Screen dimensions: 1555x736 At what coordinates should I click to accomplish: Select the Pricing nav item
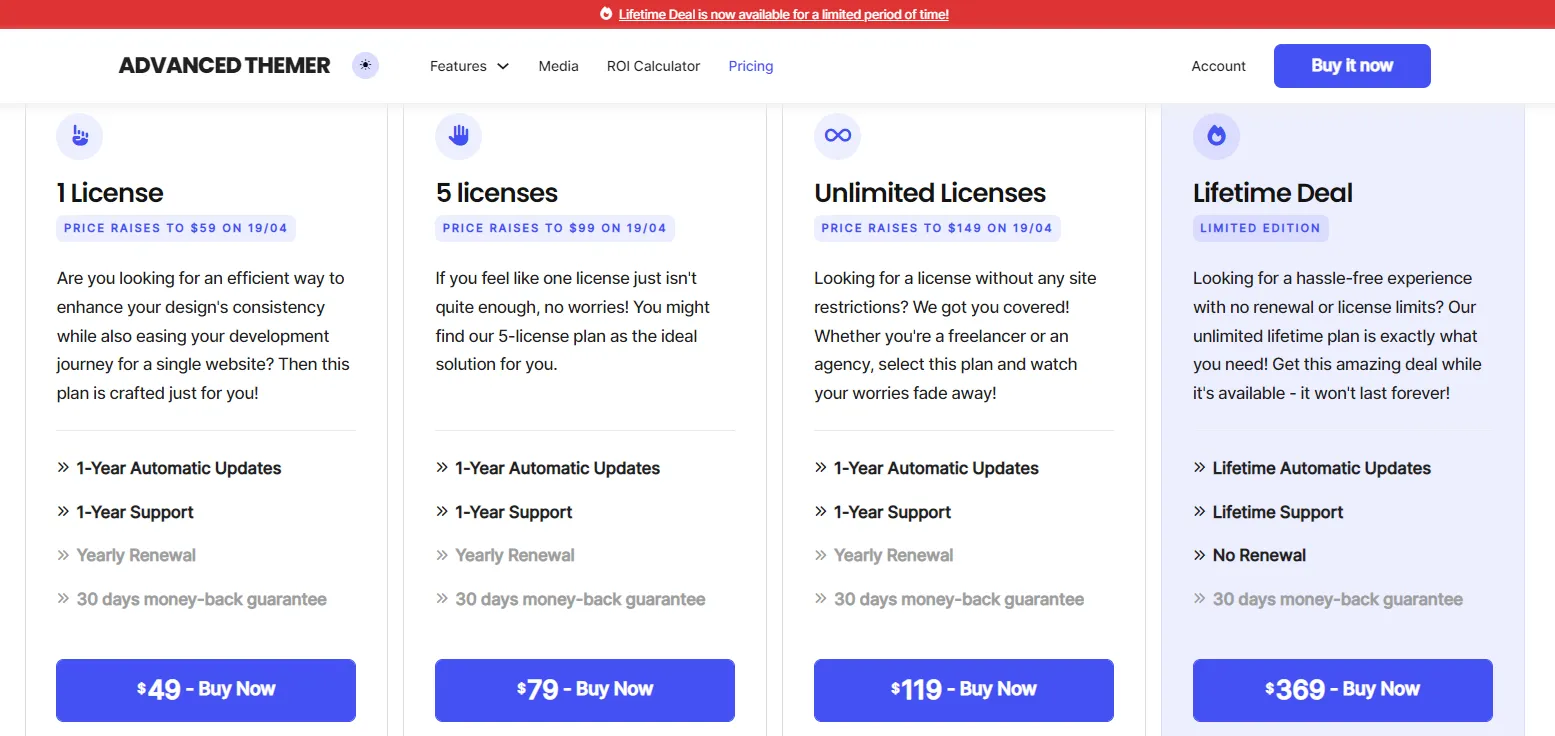click(x=750, y=66)
